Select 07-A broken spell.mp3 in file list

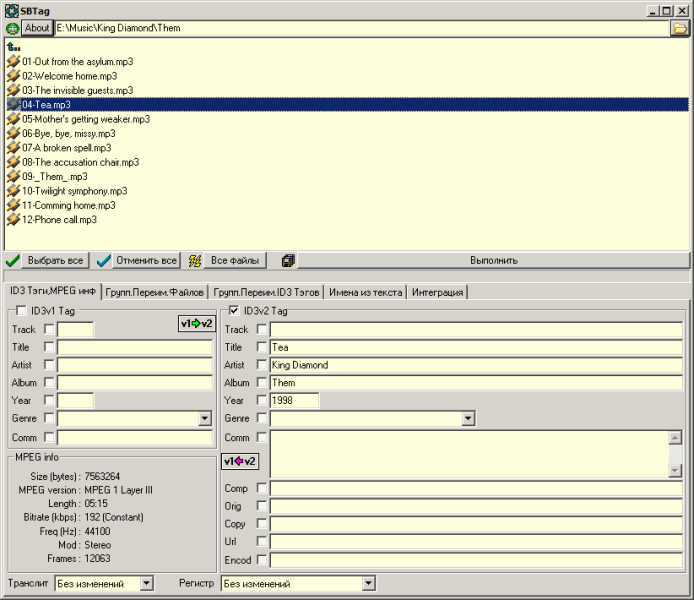click(x=67, y=148)
